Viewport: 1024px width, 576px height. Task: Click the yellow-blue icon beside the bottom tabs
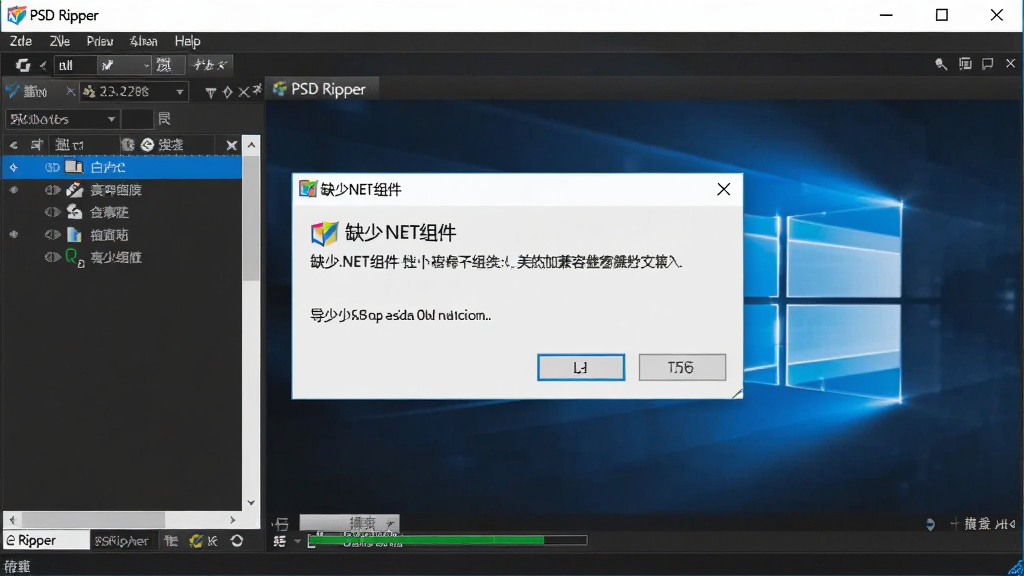click(x=195, y=541)
